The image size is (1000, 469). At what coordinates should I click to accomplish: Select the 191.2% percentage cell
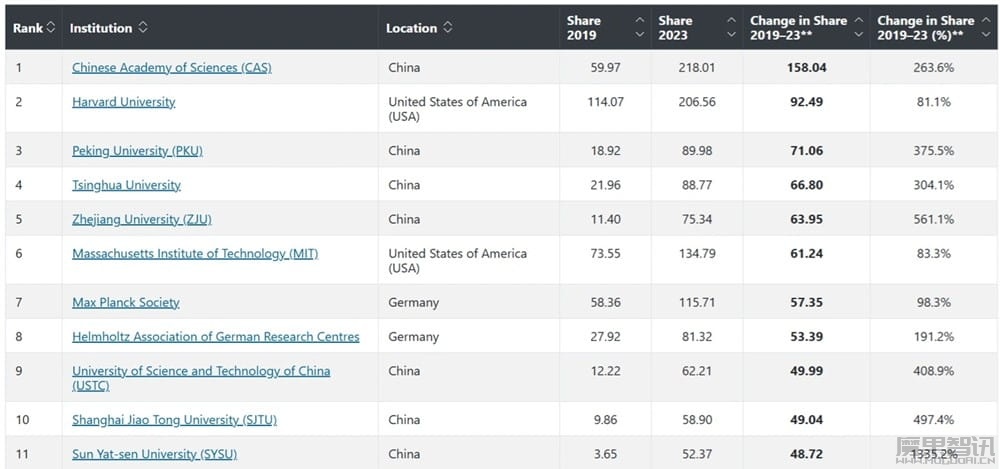point(934,337)
